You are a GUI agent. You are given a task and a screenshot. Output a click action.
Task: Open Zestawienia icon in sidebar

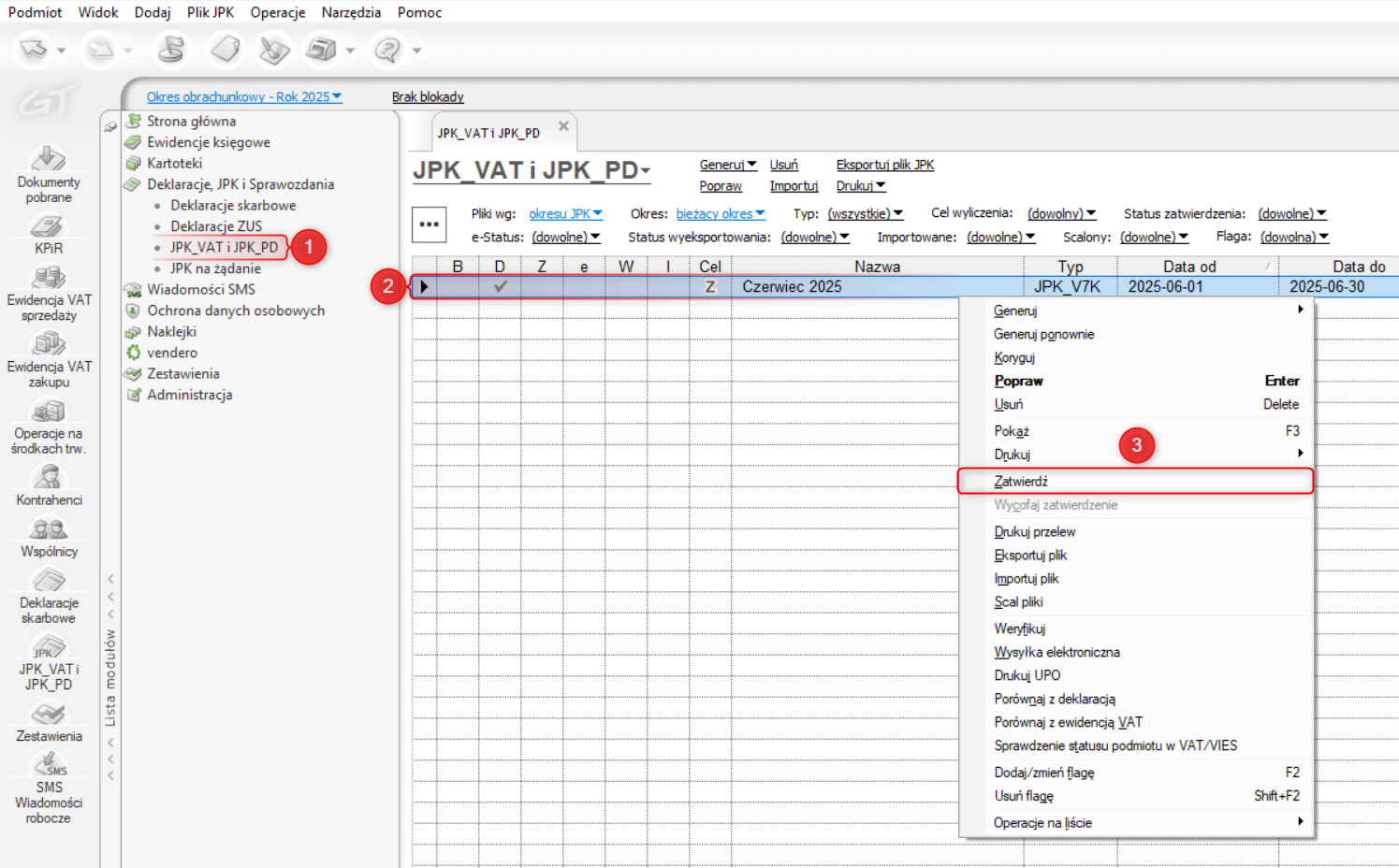[49, 715]
